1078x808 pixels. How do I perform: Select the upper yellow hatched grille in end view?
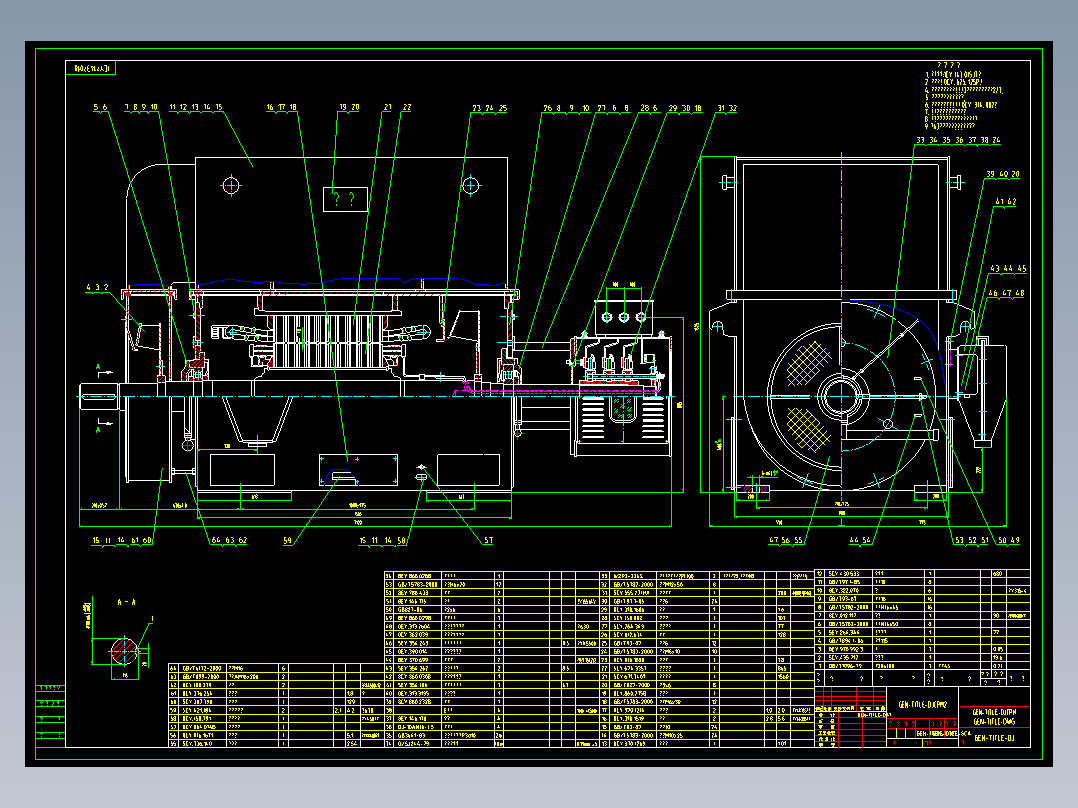808,364
